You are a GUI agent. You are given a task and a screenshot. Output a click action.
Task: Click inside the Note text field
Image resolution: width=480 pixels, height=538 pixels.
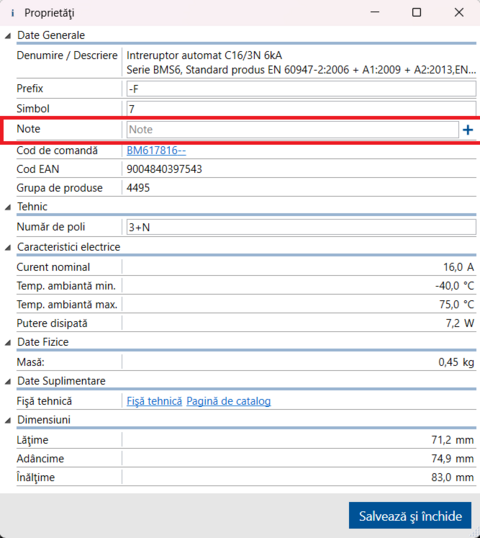[x=292, y=129]
